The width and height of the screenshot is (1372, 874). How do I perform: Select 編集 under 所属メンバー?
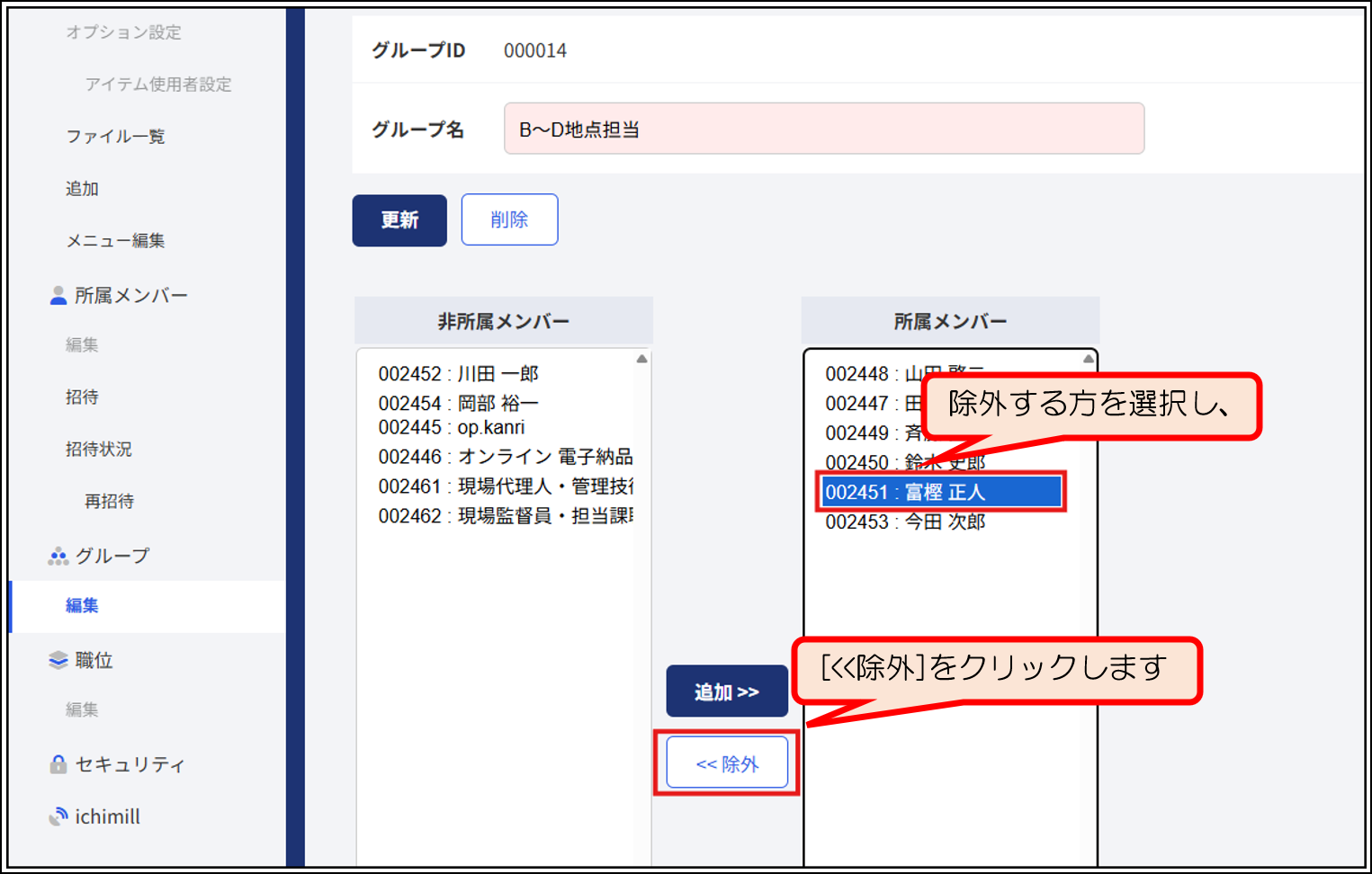[x=82, y=345]
